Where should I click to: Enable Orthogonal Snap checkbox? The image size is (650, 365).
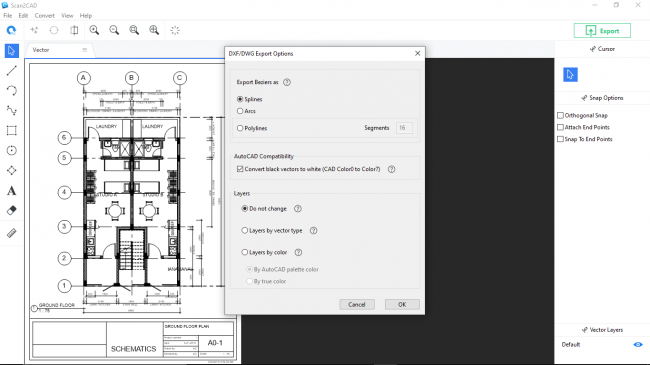tap(560, 115)
